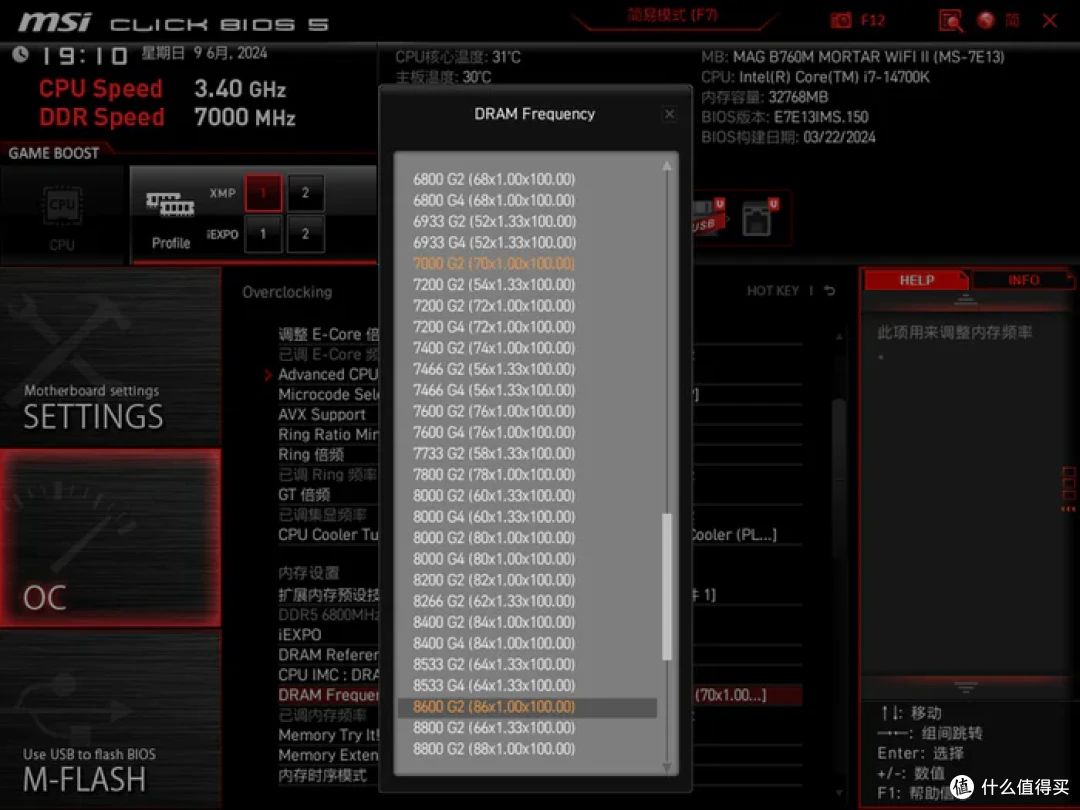Select 8000 G4 (60x1.33x100.00)
Screen dimensions: 1080x810
tap(493, 517)
